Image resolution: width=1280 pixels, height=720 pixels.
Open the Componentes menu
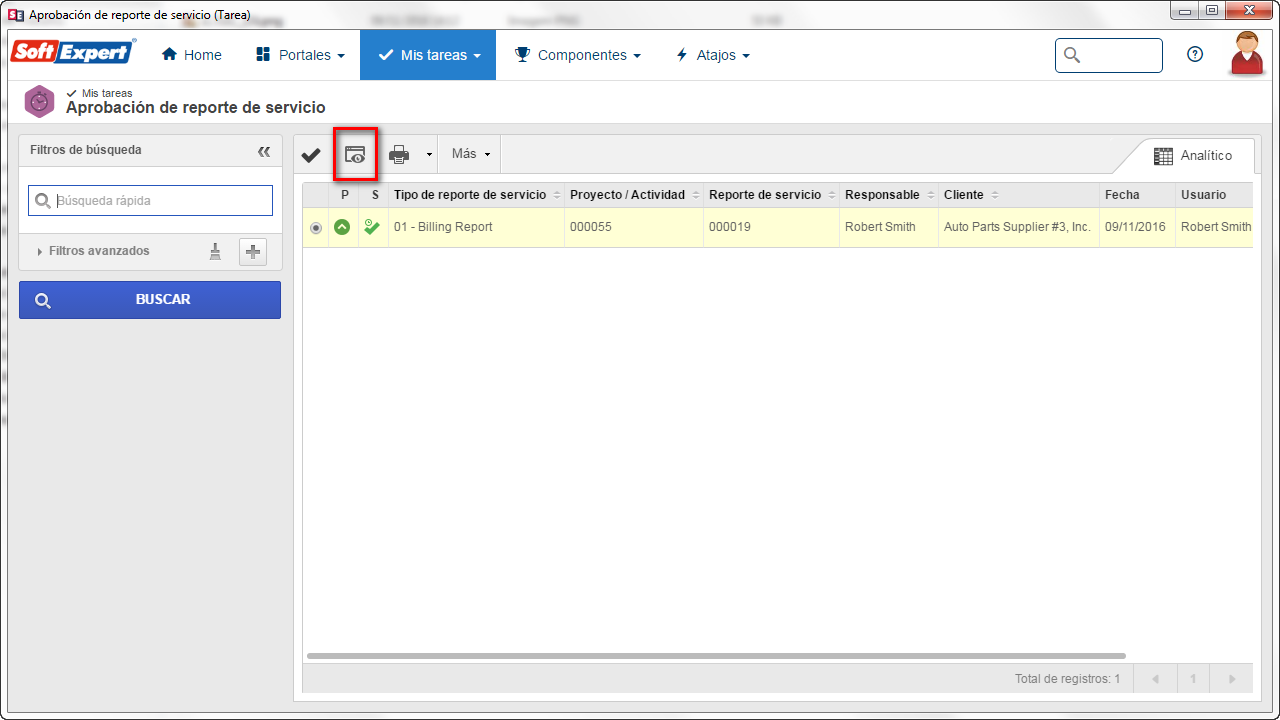577,55
